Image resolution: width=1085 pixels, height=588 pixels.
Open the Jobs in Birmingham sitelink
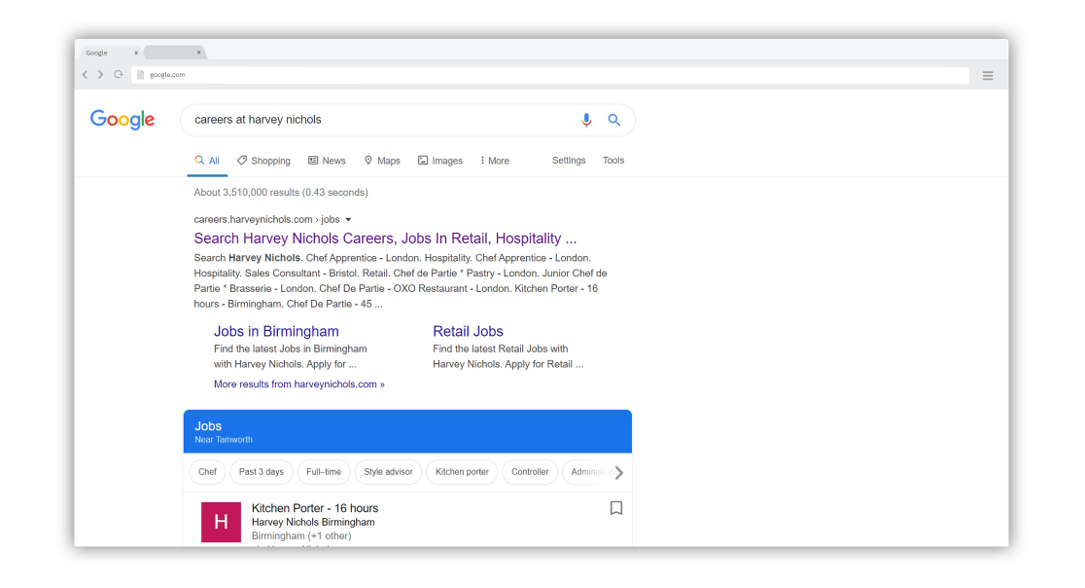pos(276,331)
